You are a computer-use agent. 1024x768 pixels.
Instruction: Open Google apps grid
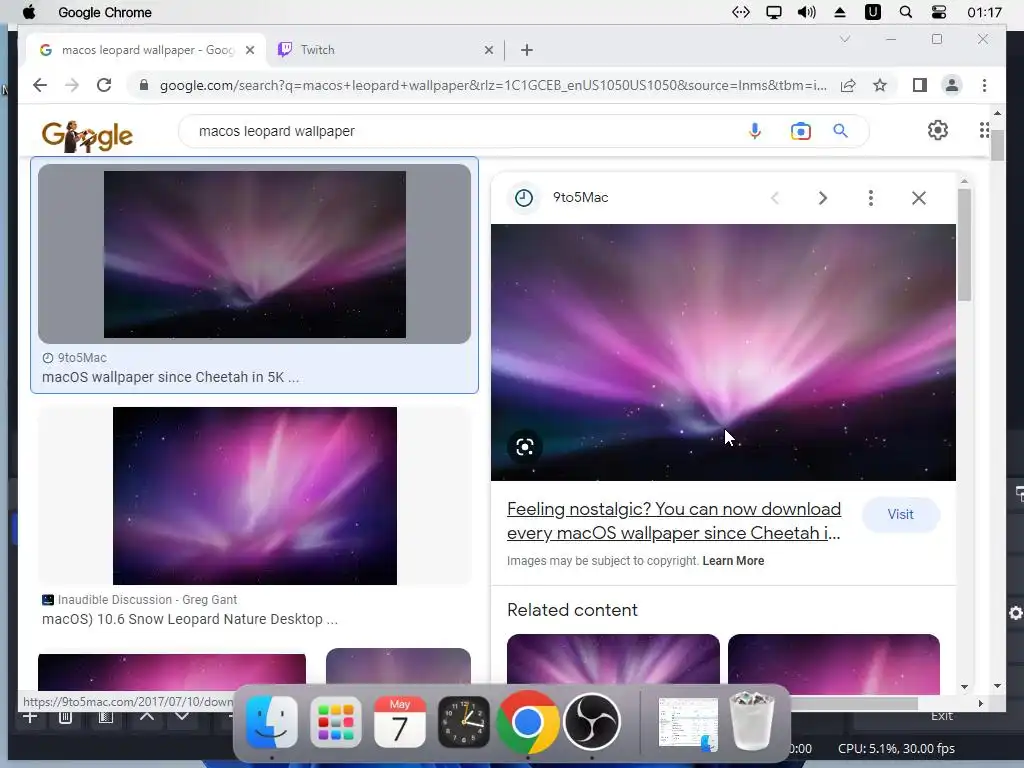point(984,130)
